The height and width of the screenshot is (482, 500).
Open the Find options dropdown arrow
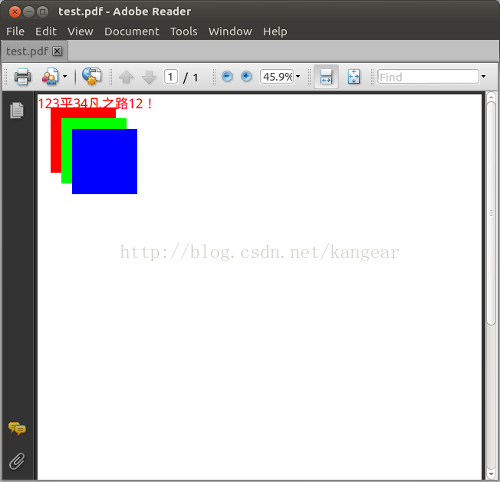483,76
